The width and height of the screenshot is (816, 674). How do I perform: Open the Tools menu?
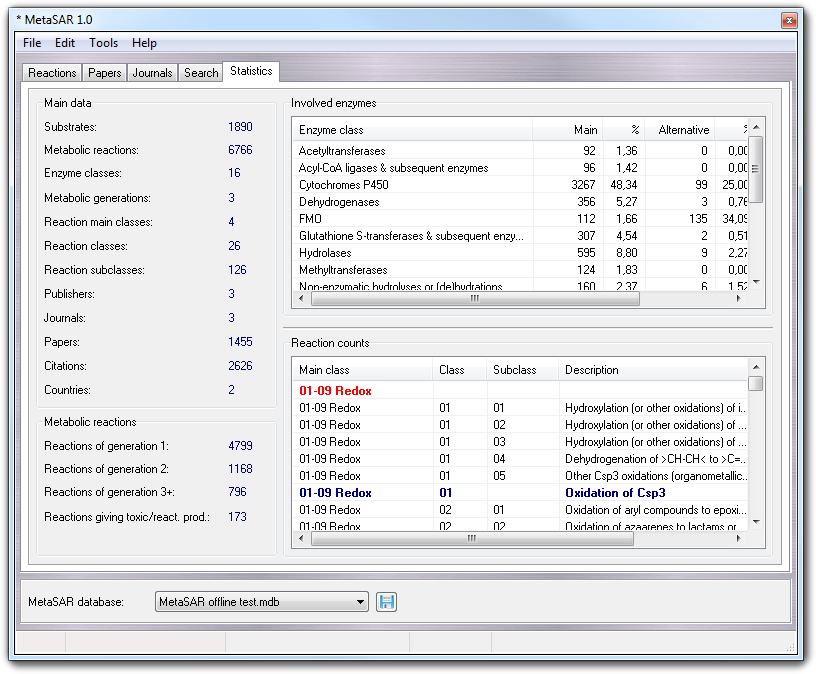[103, 43]
